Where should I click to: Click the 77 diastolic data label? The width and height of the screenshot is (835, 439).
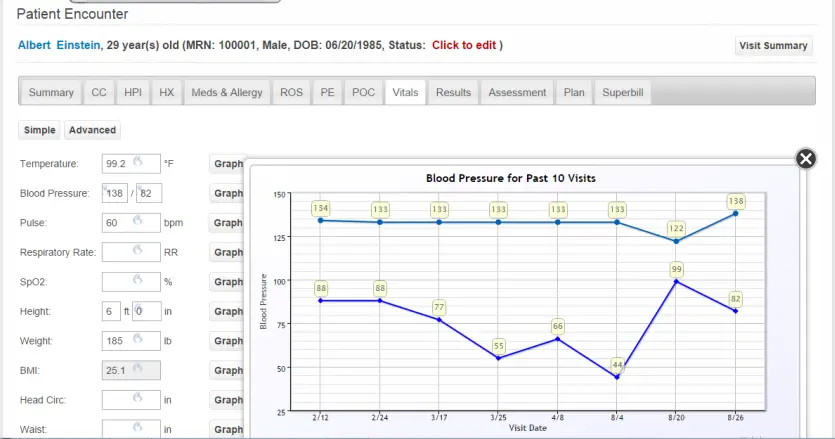click(439, 307)
